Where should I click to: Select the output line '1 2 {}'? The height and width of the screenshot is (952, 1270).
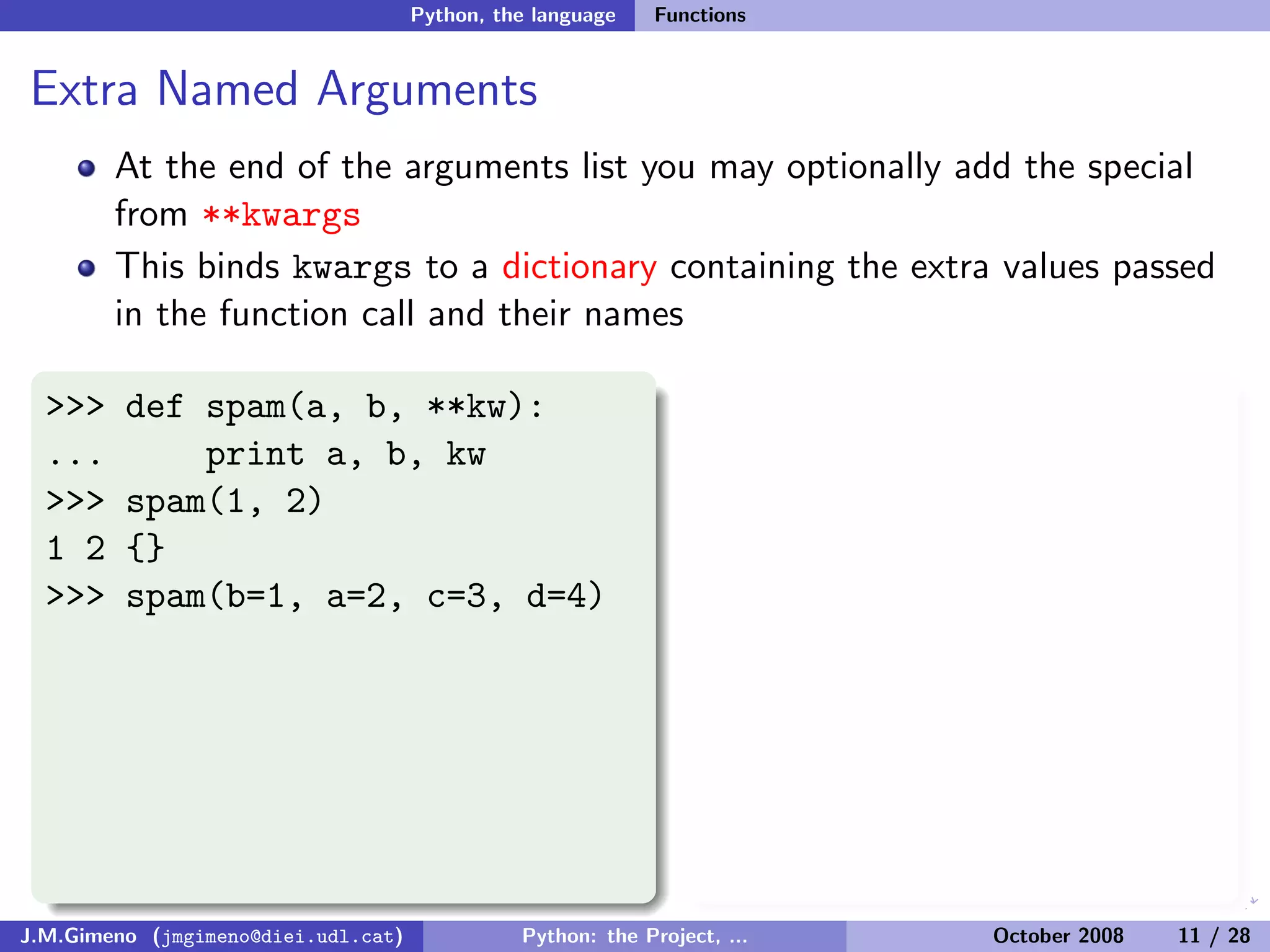click(105, 548)
